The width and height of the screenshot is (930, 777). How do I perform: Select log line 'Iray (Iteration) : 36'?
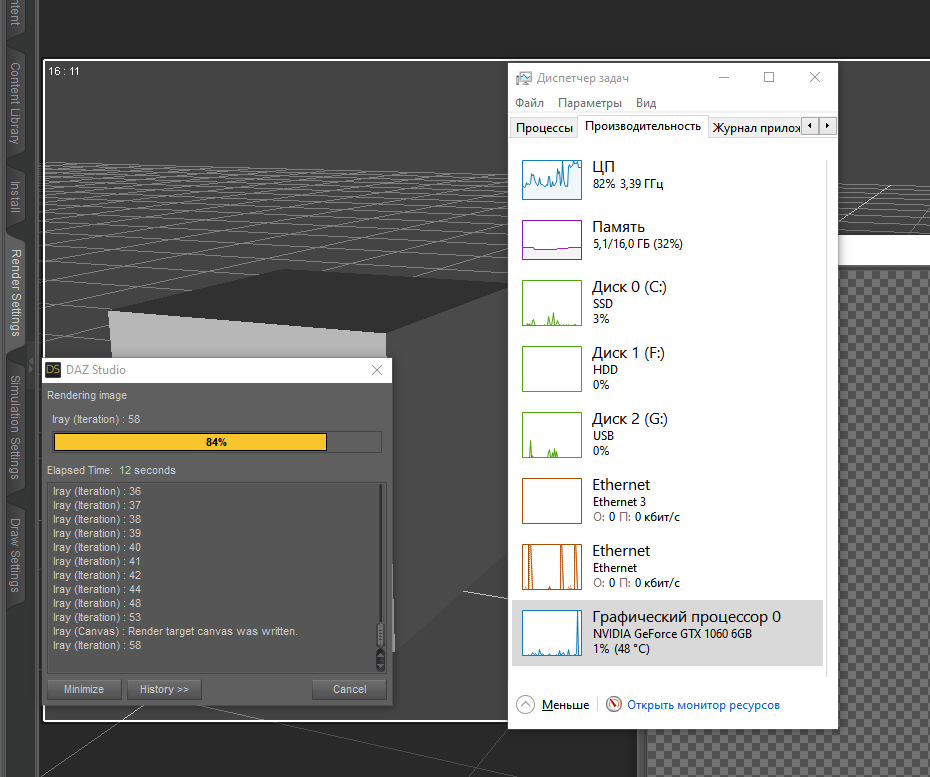point(97,491)
